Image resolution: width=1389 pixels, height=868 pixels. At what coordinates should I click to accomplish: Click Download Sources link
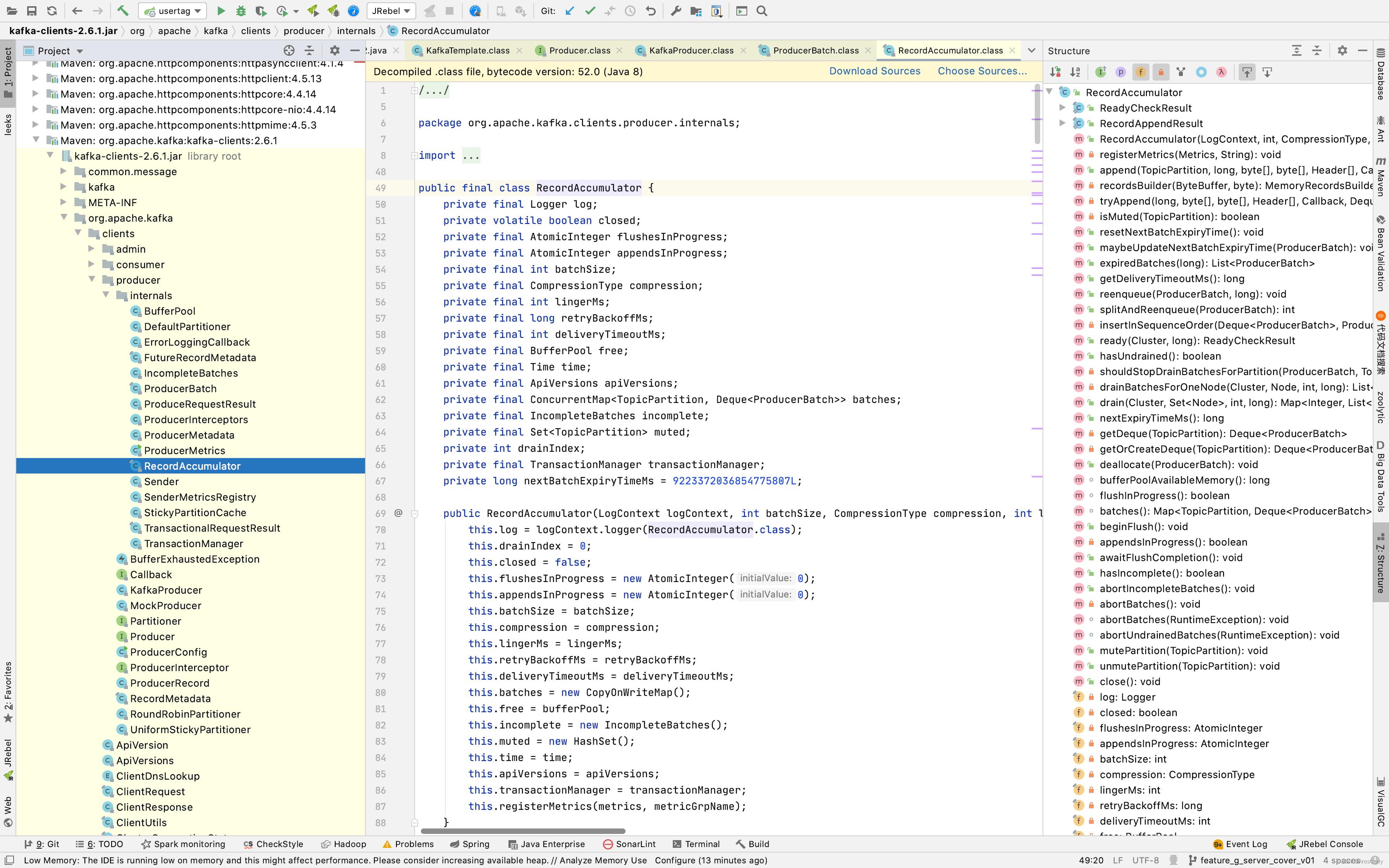pos(875,71)
